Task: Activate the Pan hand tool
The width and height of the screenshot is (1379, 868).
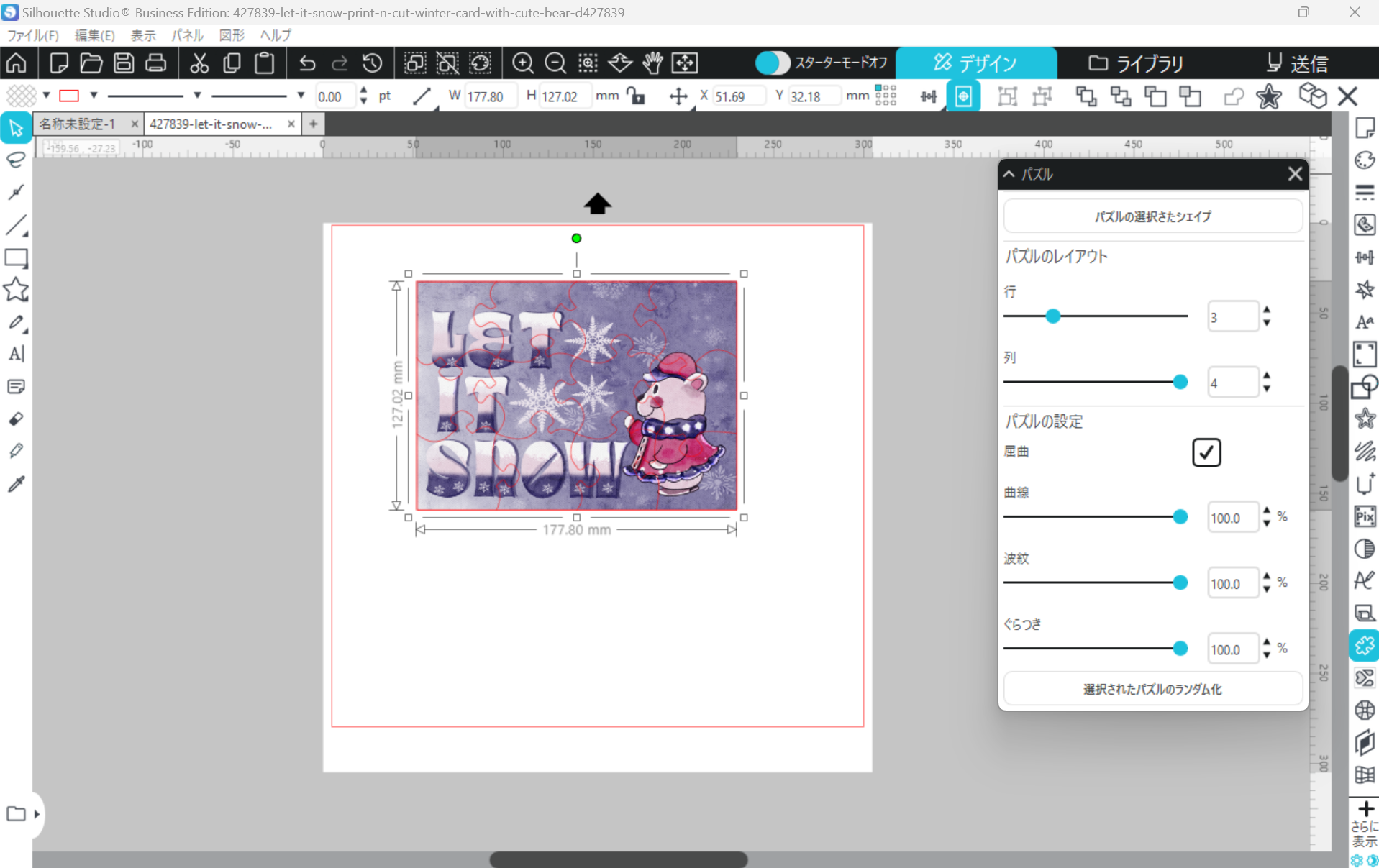Action: click(x=652, y=63)
